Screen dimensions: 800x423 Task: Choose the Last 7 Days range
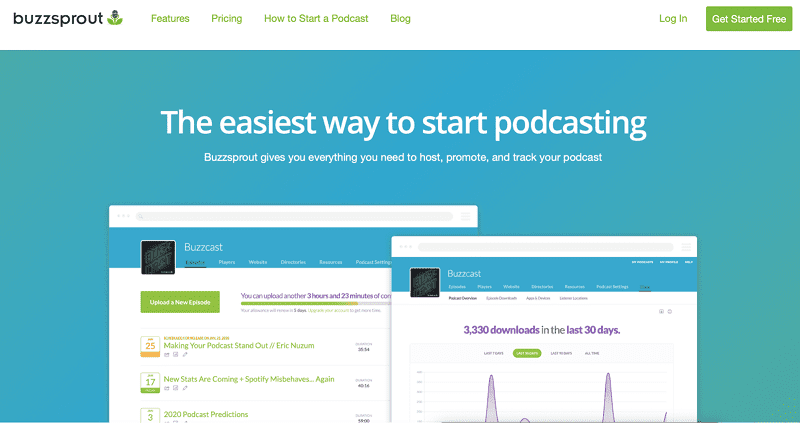493,353
